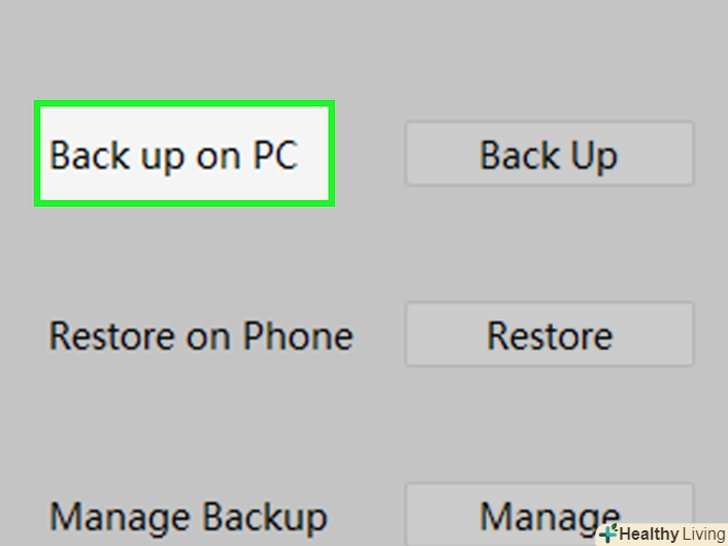728x546 pixels.
Task: Click the Healthy Living plus icon
Action: 608,534
